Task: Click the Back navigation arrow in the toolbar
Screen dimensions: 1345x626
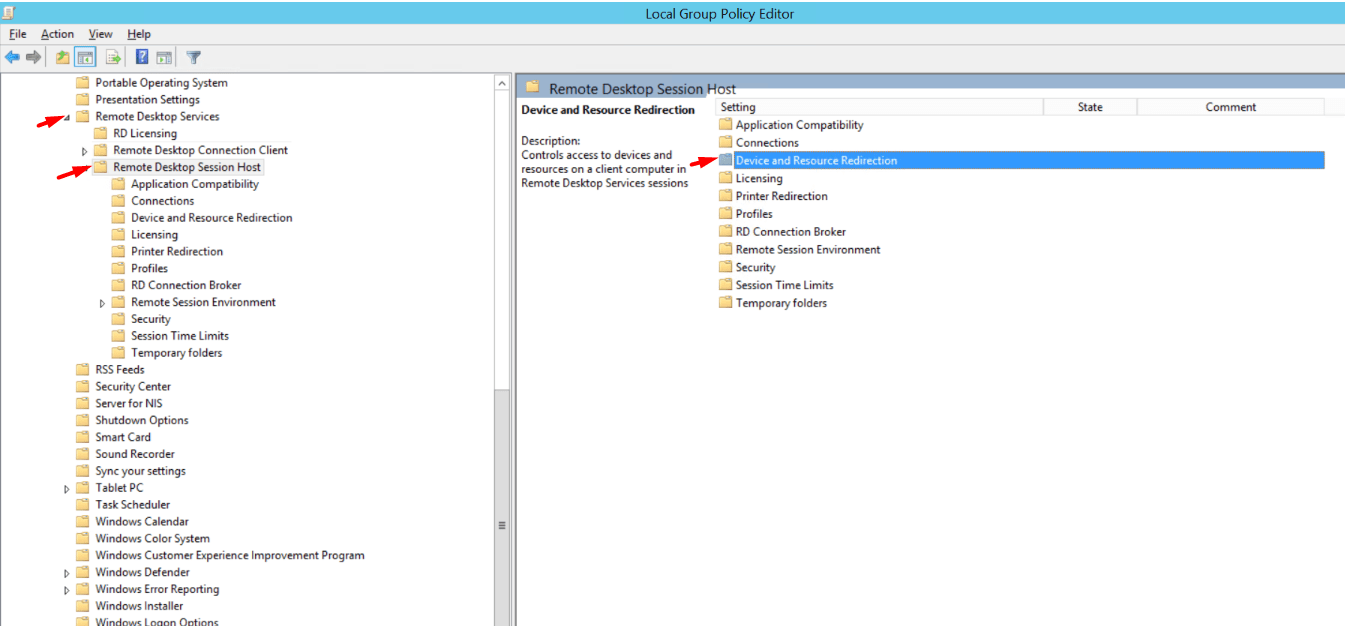Action: pos(12,57)
